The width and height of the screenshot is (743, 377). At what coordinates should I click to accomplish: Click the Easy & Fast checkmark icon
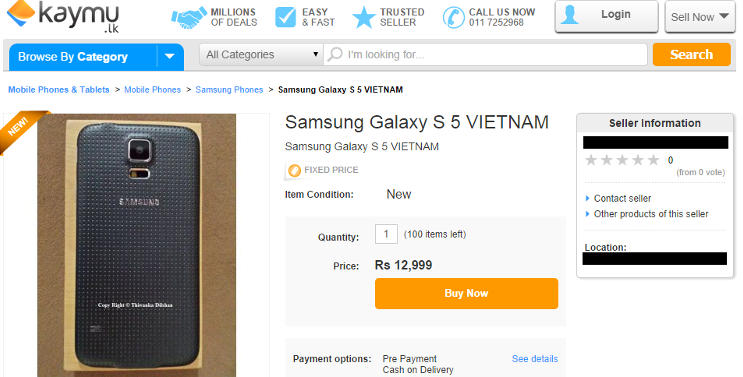[285, 18]
